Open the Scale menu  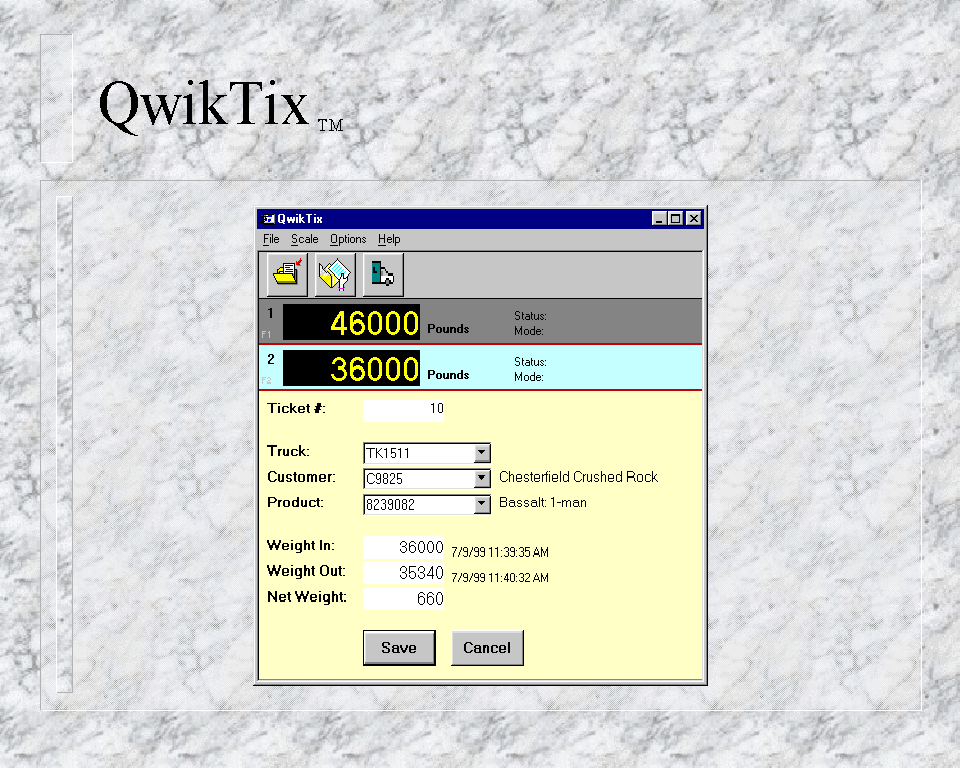(x=304, y=240)
